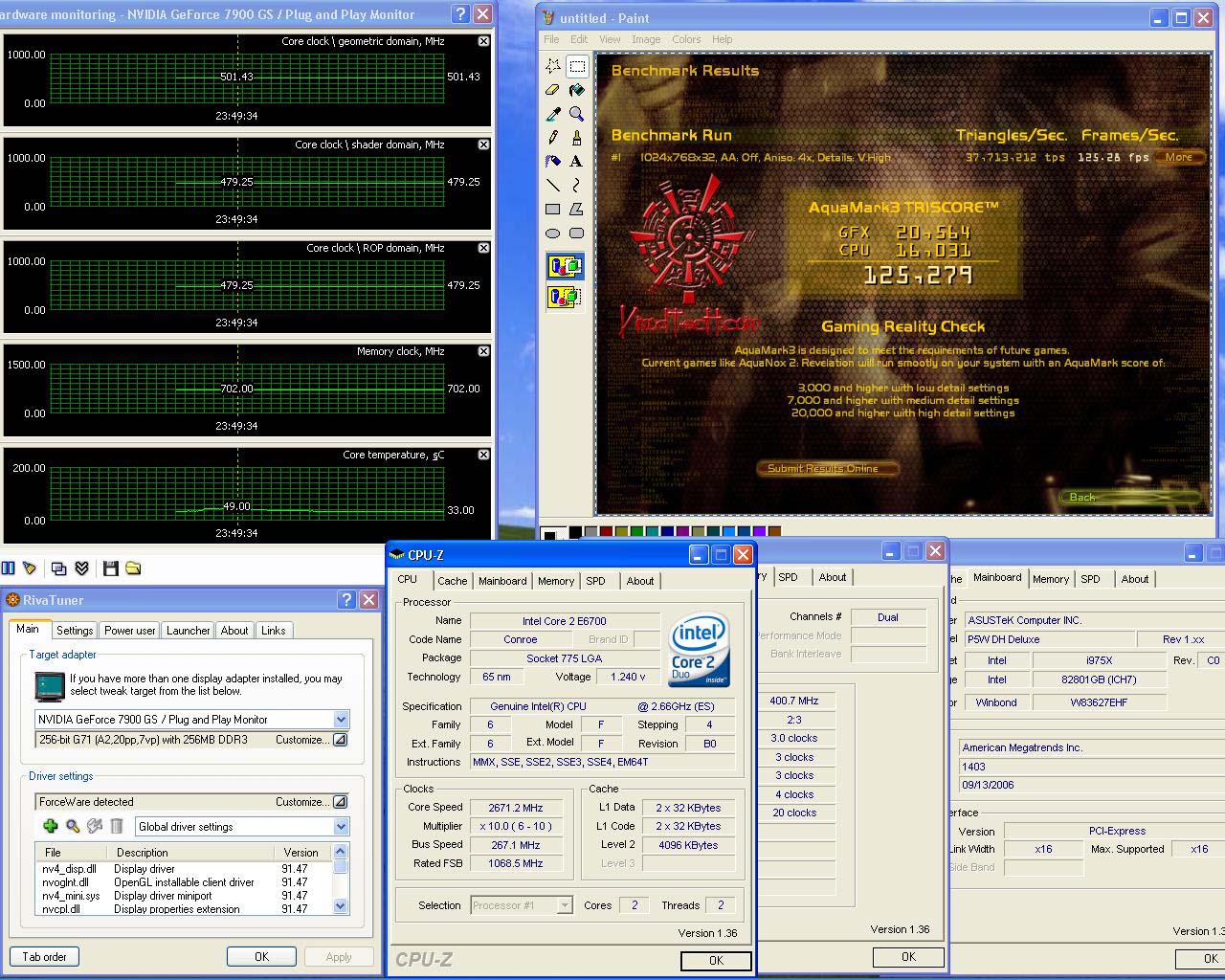Click the Tab order button in RivaTuner
Screen dimensions: 1225x980
tap(44, 957)
